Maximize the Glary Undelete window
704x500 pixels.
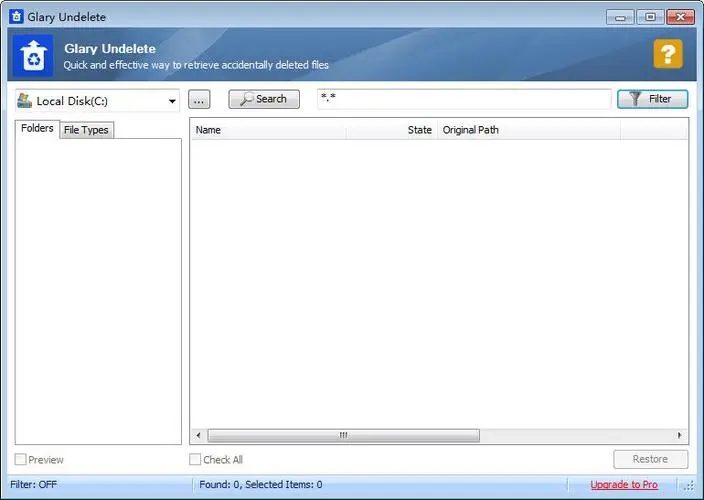650,17
